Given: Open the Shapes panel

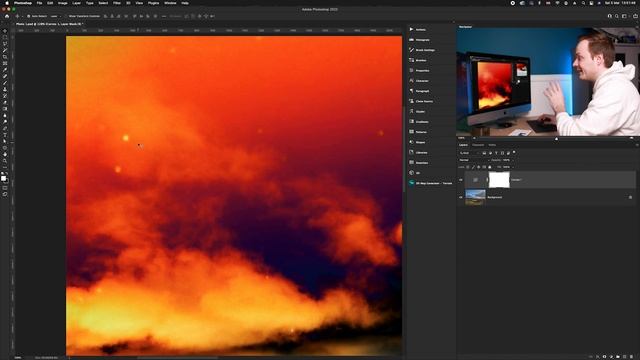Looking at the screenshot, I should coord(418,142).
